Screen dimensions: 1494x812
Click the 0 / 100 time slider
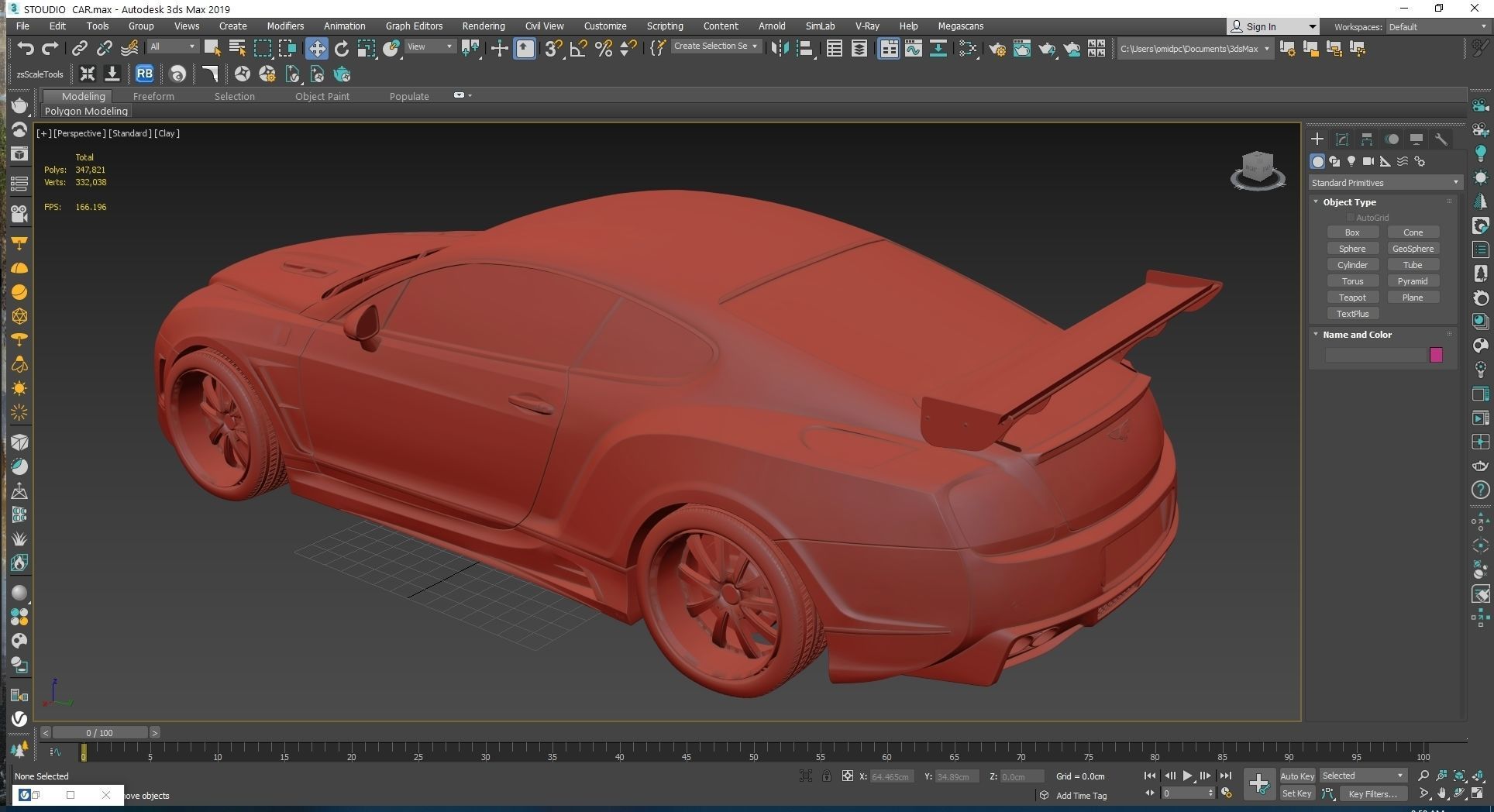tap(99, 733)
